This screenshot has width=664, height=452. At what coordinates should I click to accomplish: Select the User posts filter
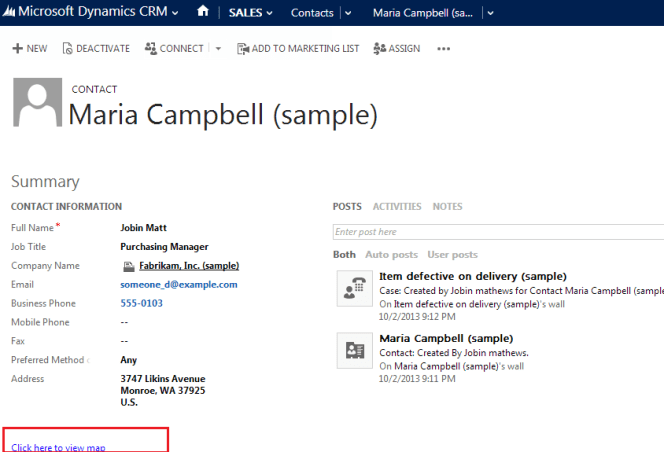click(x=453, y=255)
